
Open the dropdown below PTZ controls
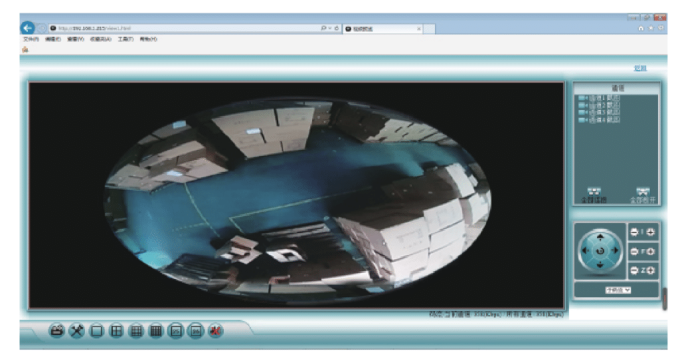(x=618, y=290)
